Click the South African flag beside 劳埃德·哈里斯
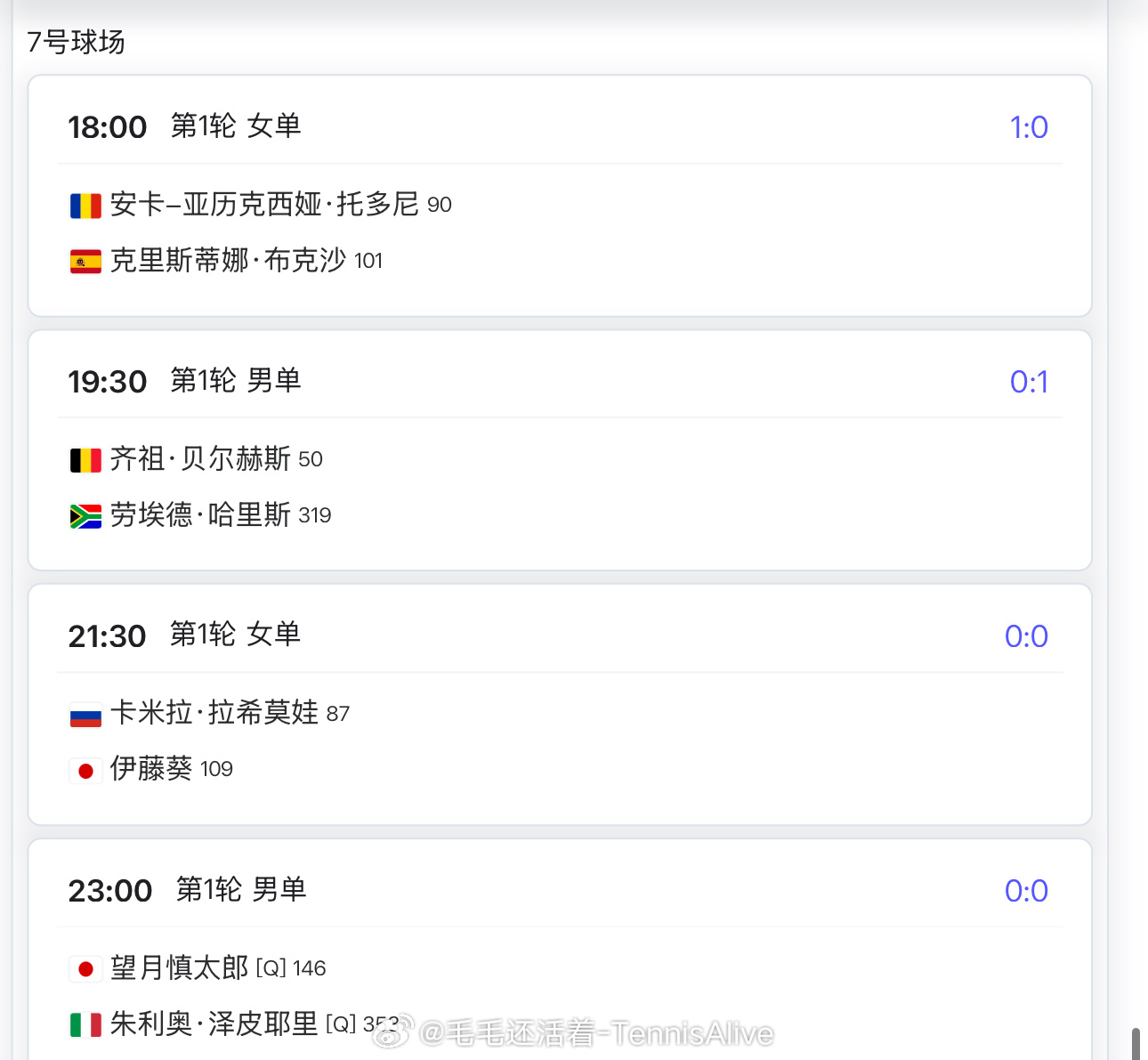 click(x=85, y=516)
